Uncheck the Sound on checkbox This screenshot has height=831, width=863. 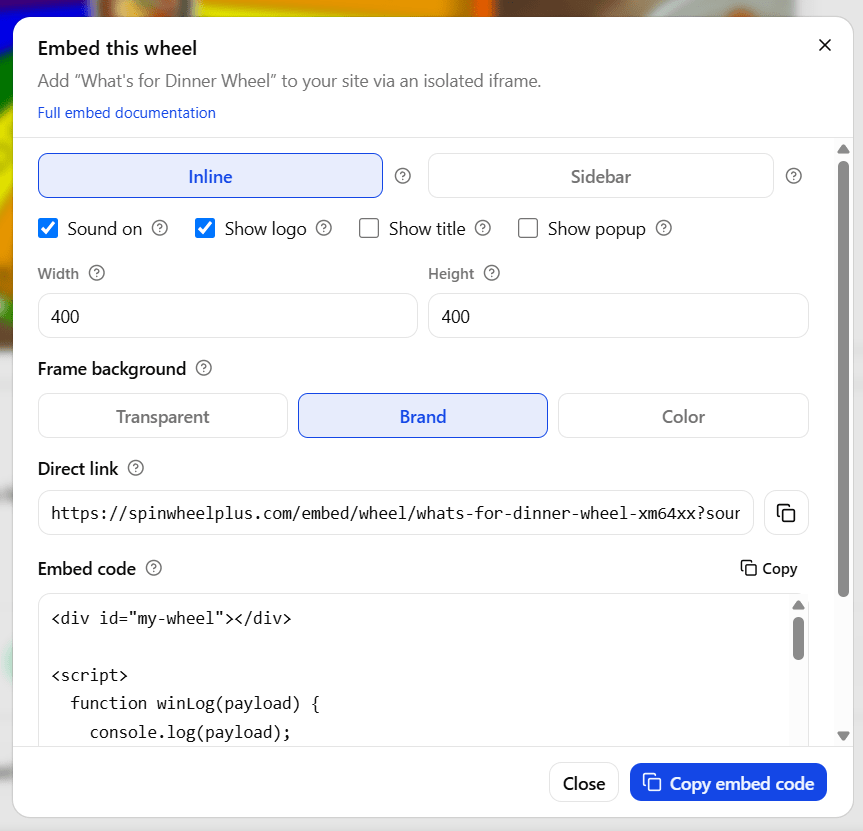tap(48, 228)
